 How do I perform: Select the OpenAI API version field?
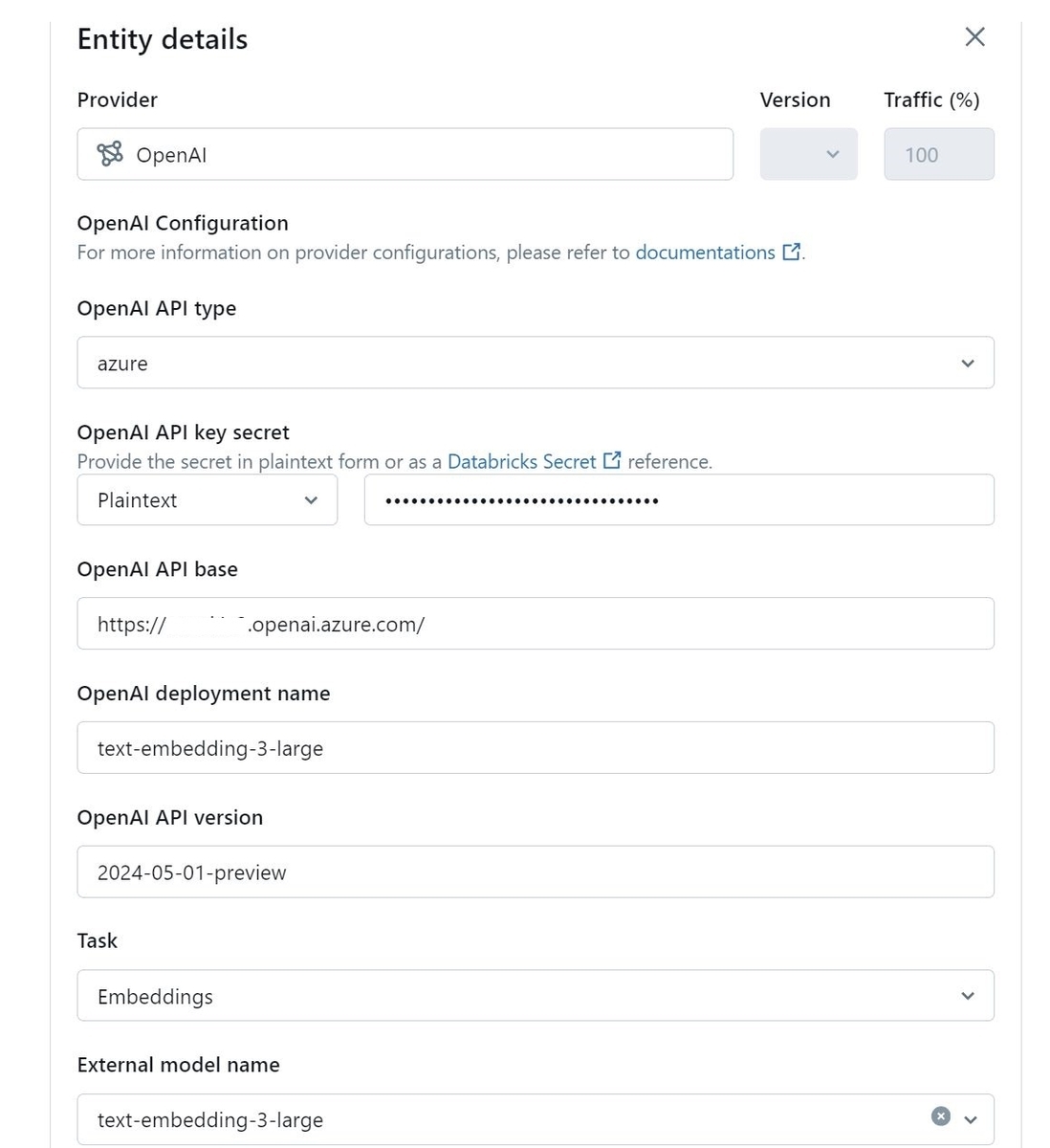[536, 872]
